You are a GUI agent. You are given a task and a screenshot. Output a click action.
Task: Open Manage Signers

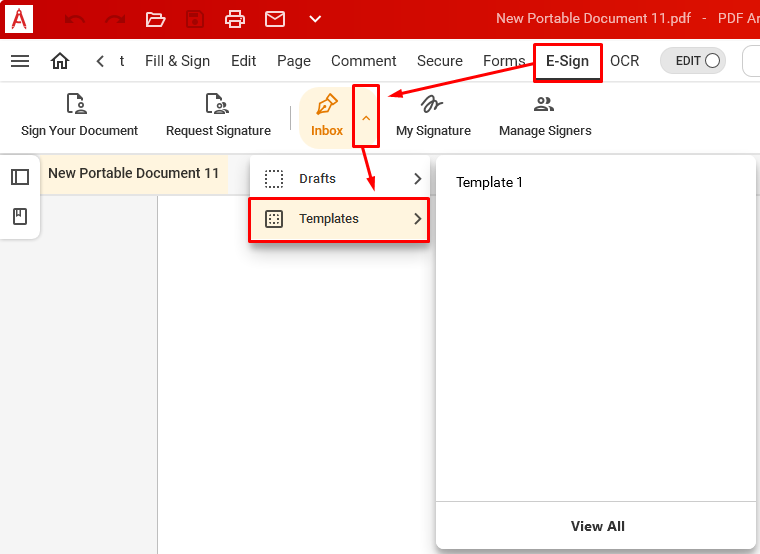pyautogui.click(x=545, y=116)
